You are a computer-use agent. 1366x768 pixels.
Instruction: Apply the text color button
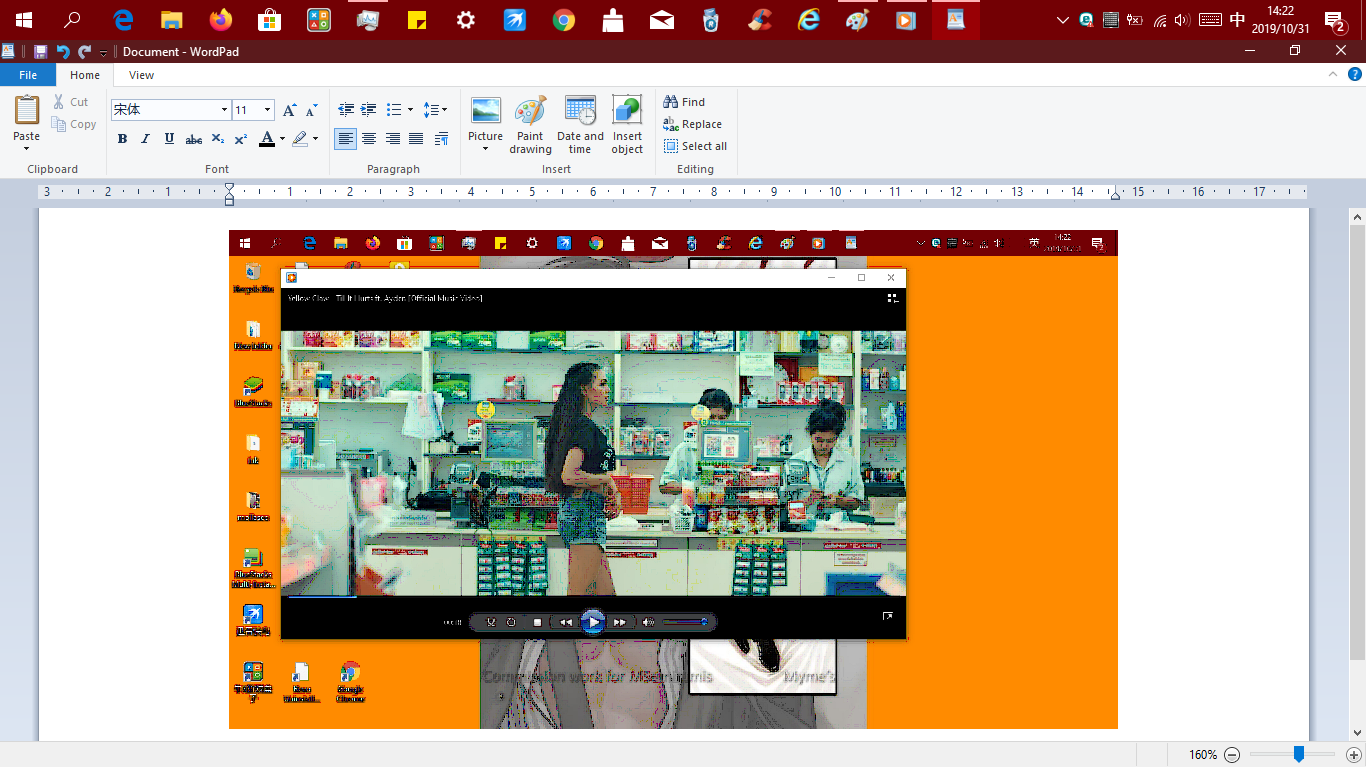coord(266,139)
